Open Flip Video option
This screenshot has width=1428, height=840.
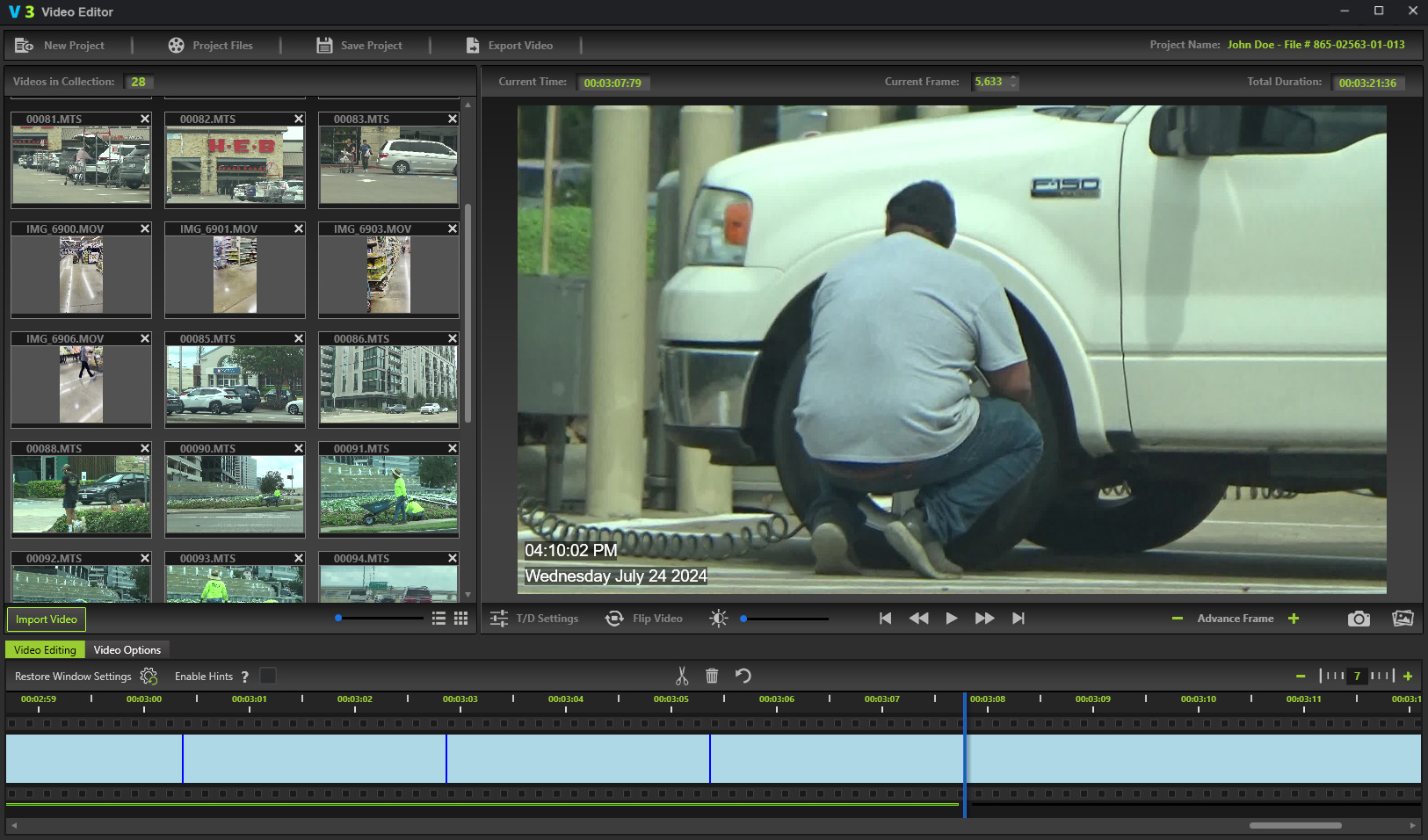pos(644,619)
